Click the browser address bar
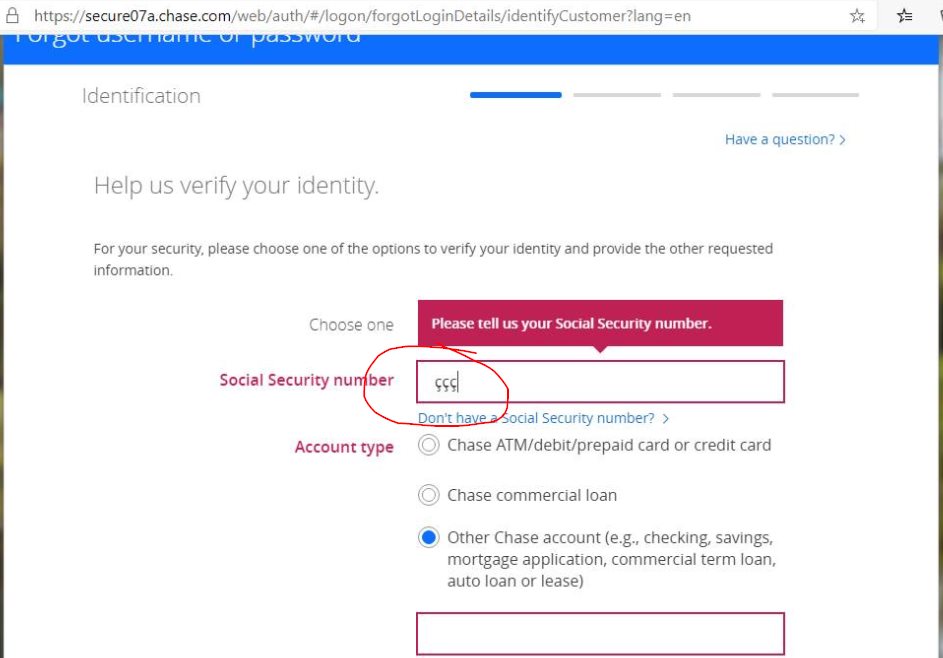 (x=400, y=15)
